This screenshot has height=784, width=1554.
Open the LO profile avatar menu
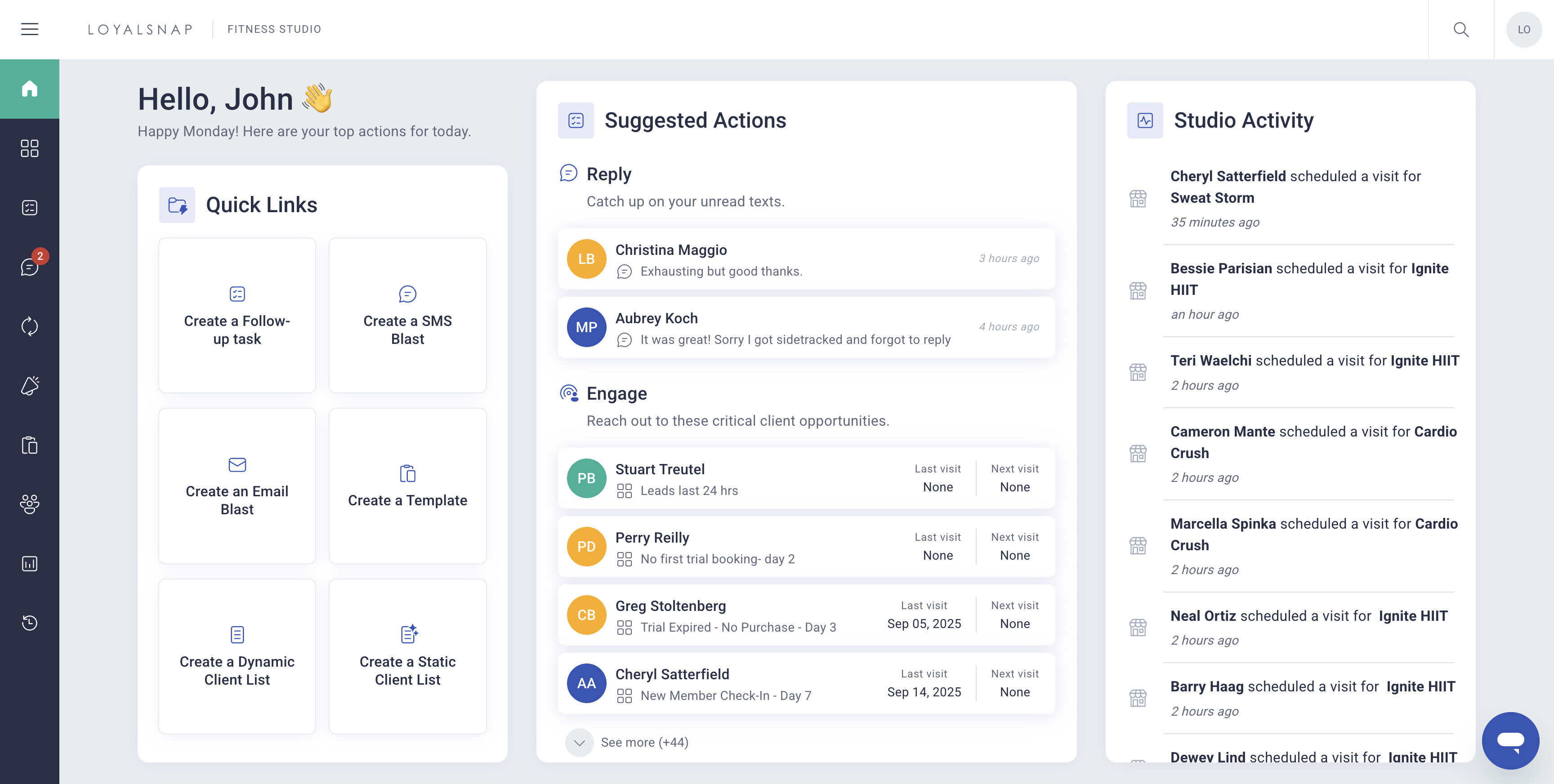click(1524, 29)
